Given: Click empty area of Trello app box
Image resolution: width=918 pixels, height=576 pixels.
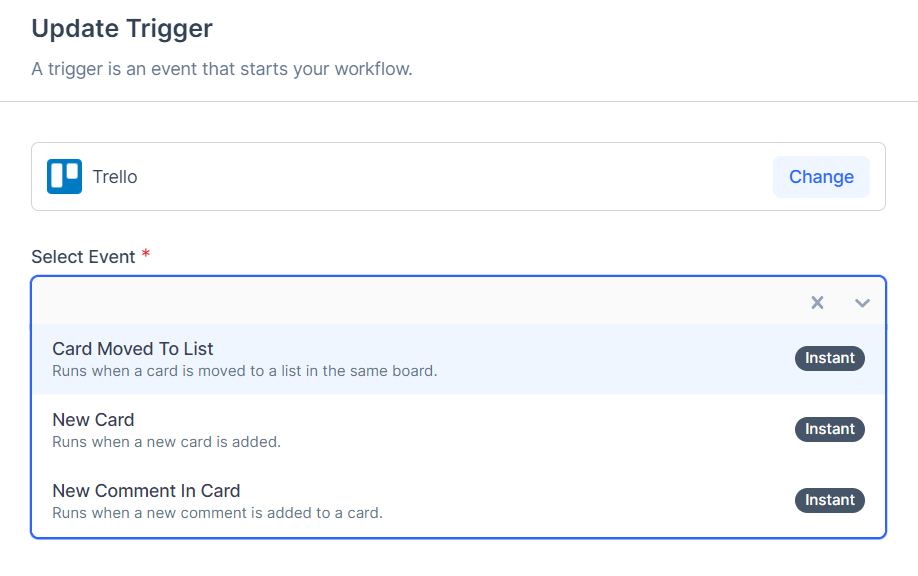Looking at the screenshot, I should coord(450,177).
